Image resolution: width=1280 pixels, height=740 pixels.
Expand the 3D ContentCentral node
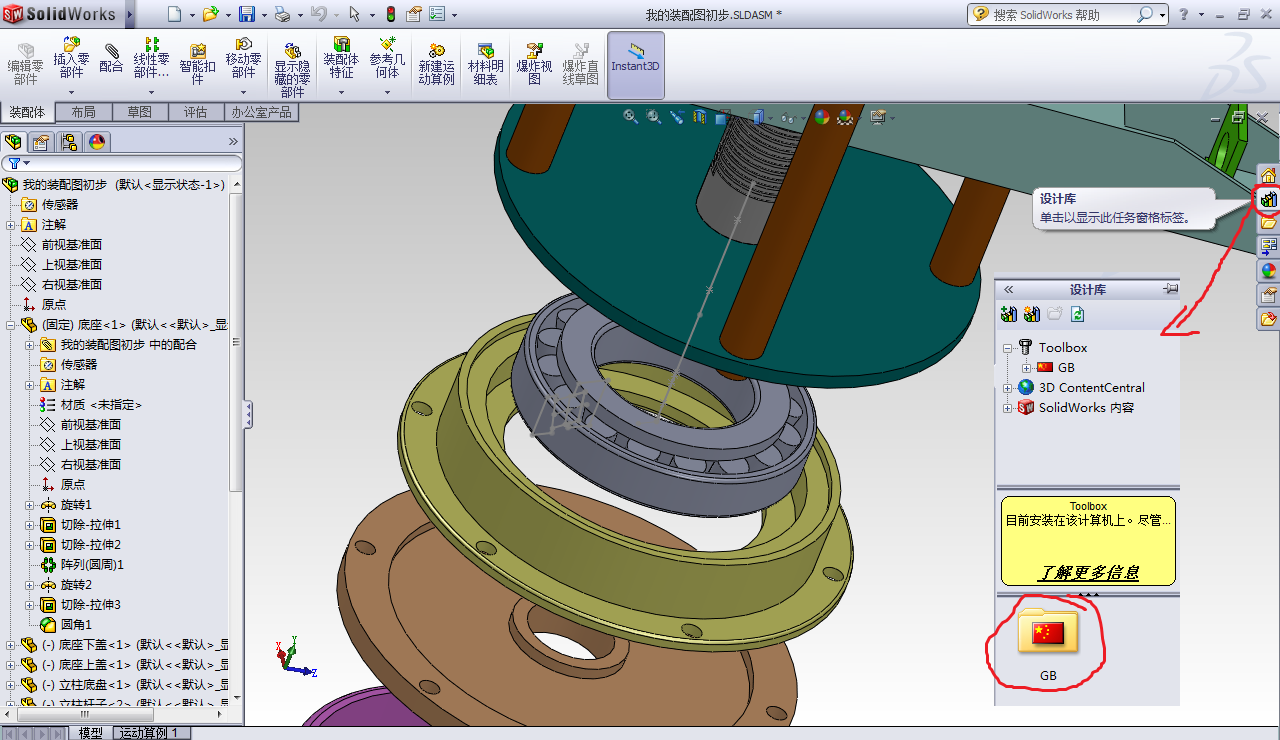pos(1008,388)
